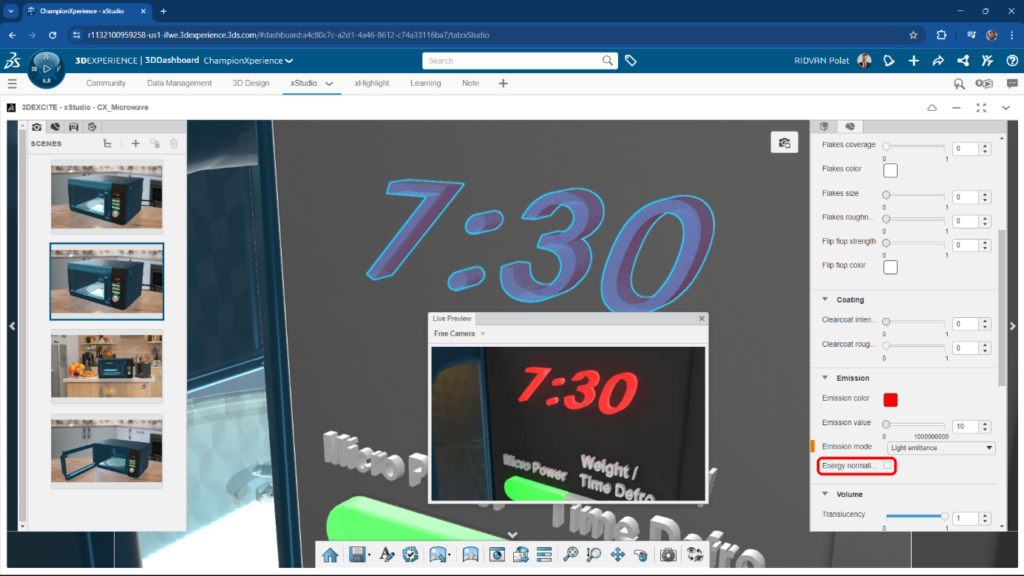Open the ChampionXperience dashboard dropdown
This screenshot has width=1024, height=576.
coord(248,61)
